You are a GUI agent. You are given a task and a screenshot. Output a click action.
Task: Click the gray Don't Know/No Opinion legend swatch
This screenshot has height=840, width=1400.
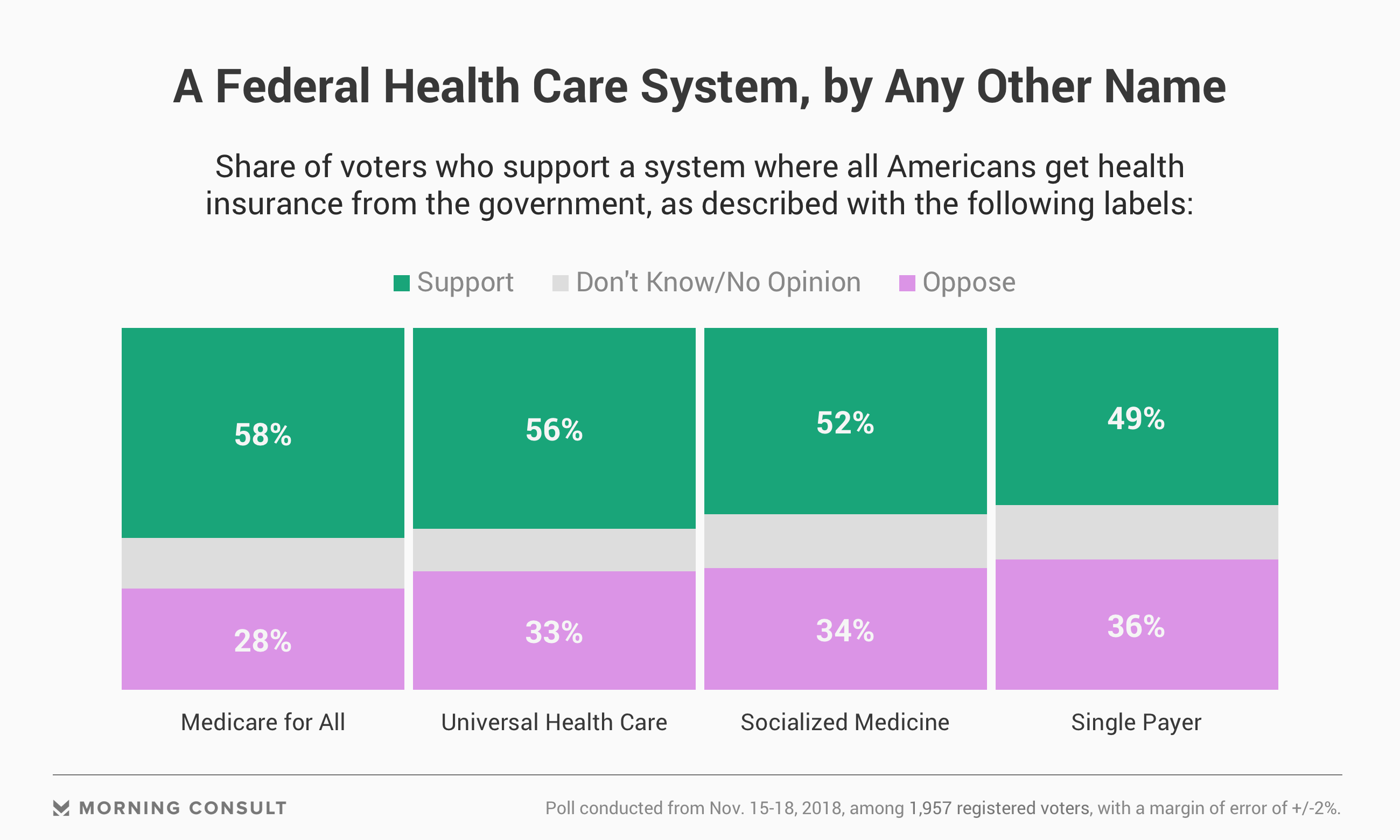(560, 283)
